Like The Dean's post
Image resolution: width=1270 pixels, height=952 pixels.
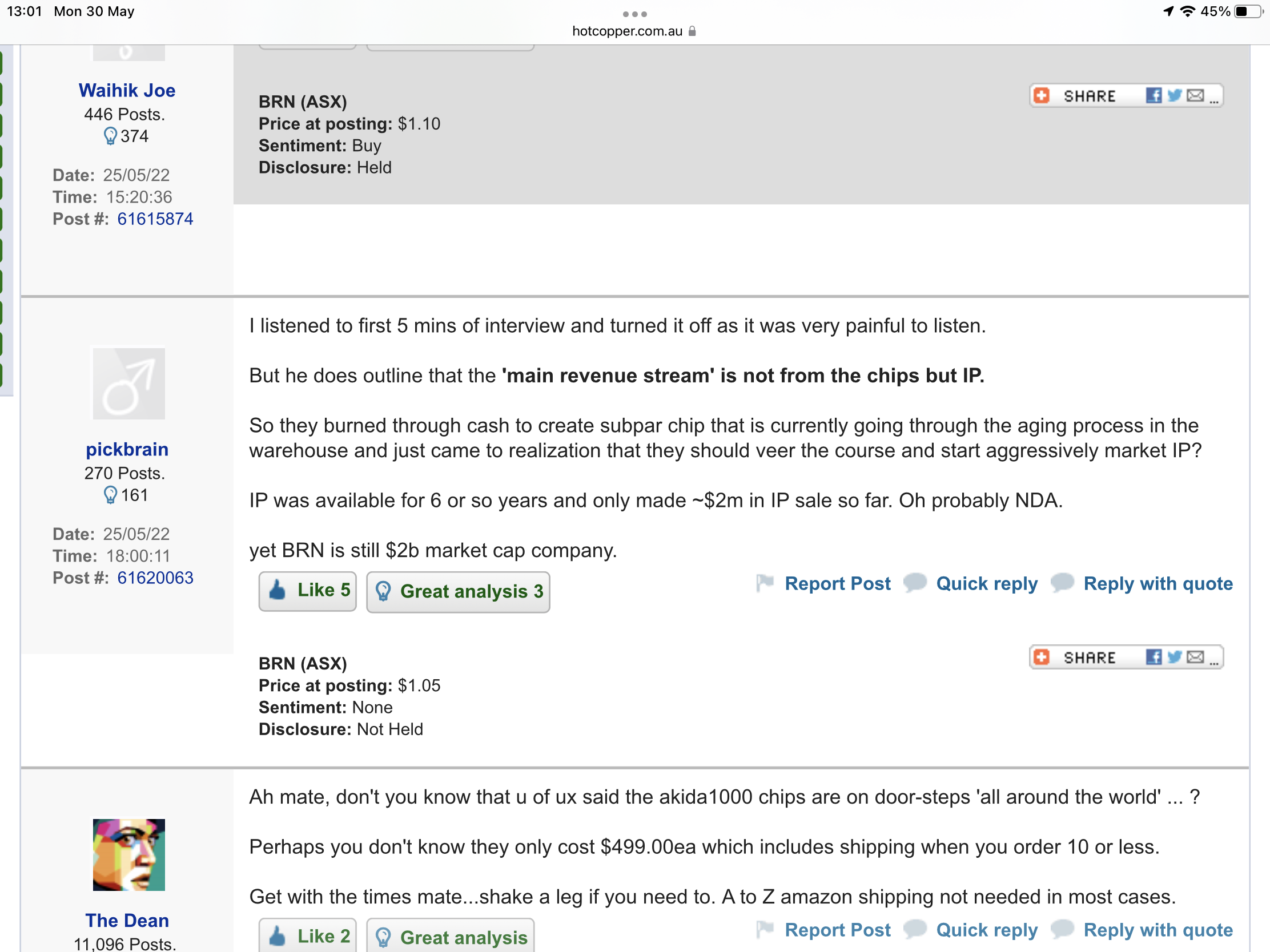click(308, 936)
